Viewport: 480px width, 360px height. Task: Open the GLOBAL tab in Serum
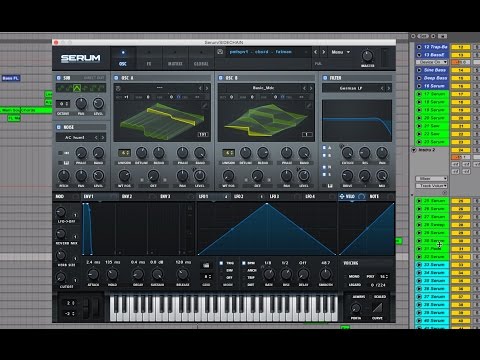201,58
